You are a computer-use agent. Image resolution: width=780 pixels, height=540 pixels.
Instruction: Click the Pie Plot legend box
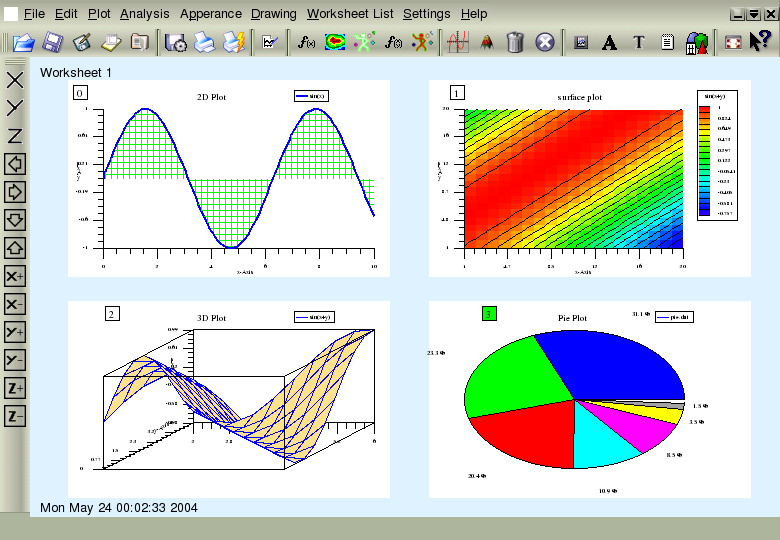tap(675, 317)
